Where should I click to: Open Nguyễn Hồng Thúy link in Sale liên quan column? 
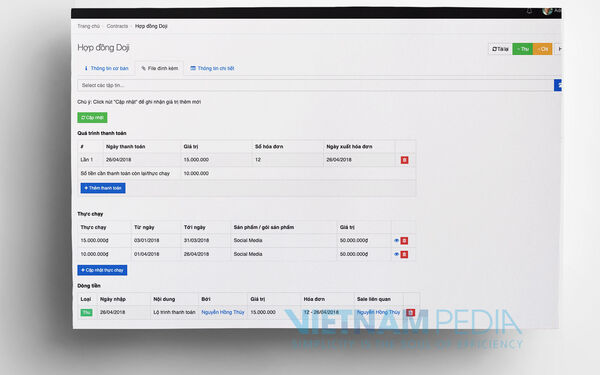378,312
